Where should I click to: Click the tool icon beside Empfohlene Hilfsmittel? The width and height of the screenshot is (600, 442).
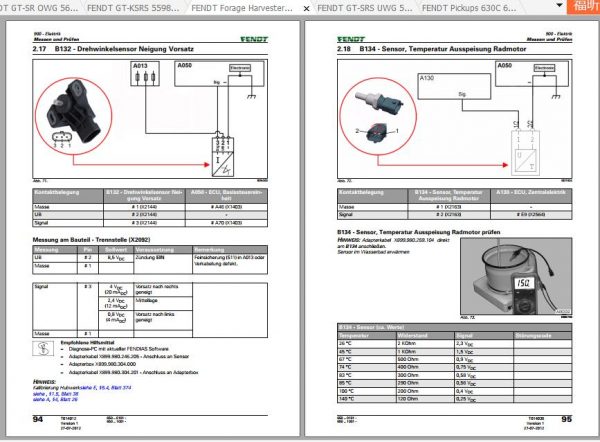pyautogui.click(x=43, y=349)
